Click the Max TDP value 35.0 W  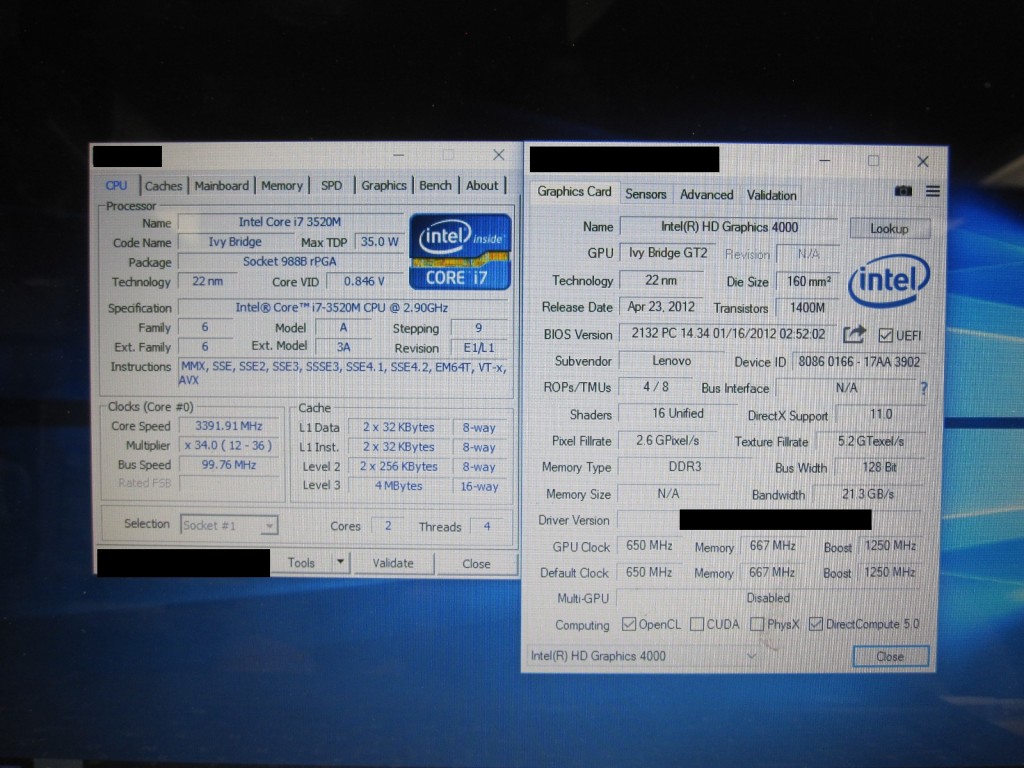(379, 242)
